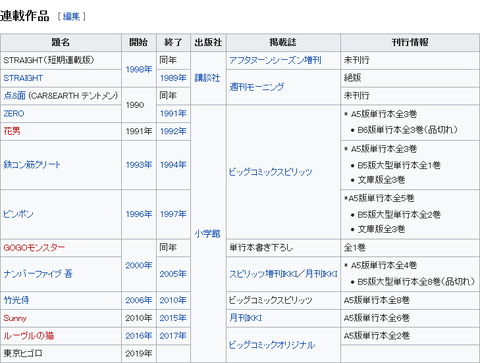Open the red 花男 link

(12, 131)
